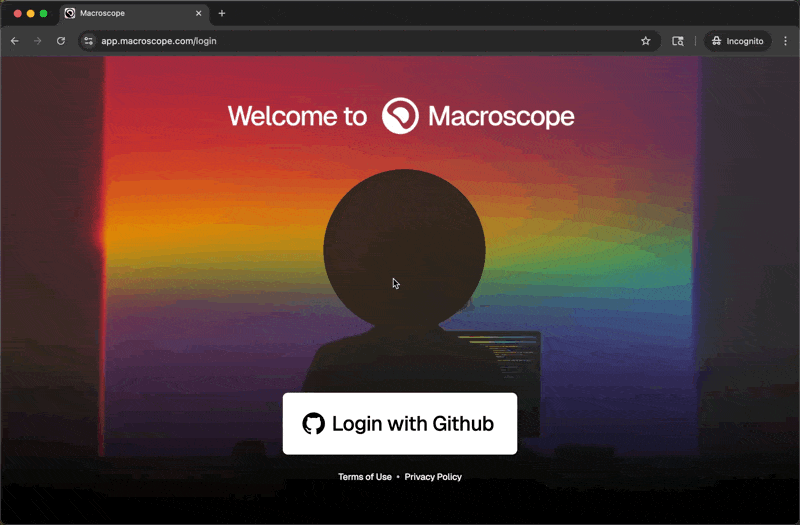Open a new tab with plus button
This screenshot has width=800, height=525.
click(221, 13)
